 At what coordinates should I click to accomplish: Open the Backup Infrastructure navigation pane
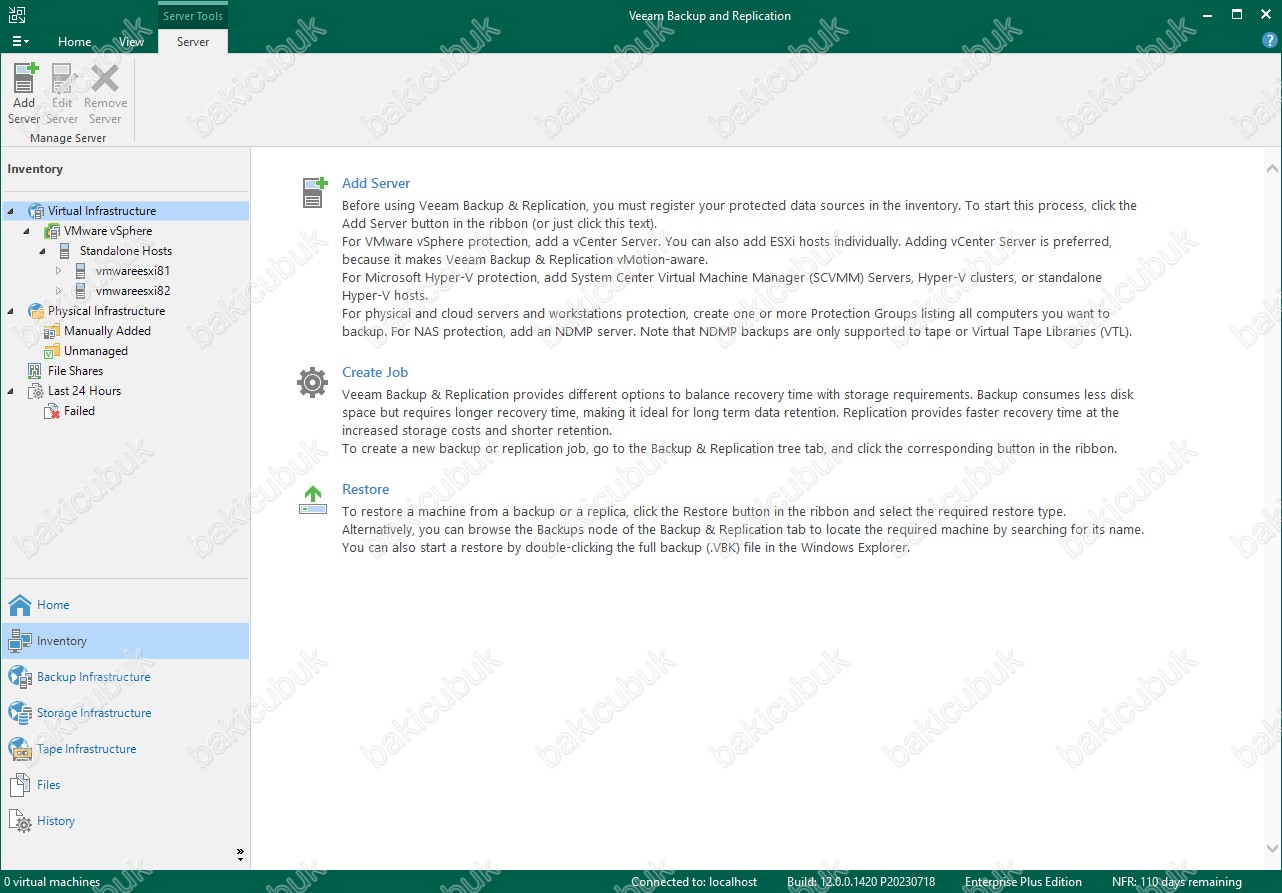125,677
